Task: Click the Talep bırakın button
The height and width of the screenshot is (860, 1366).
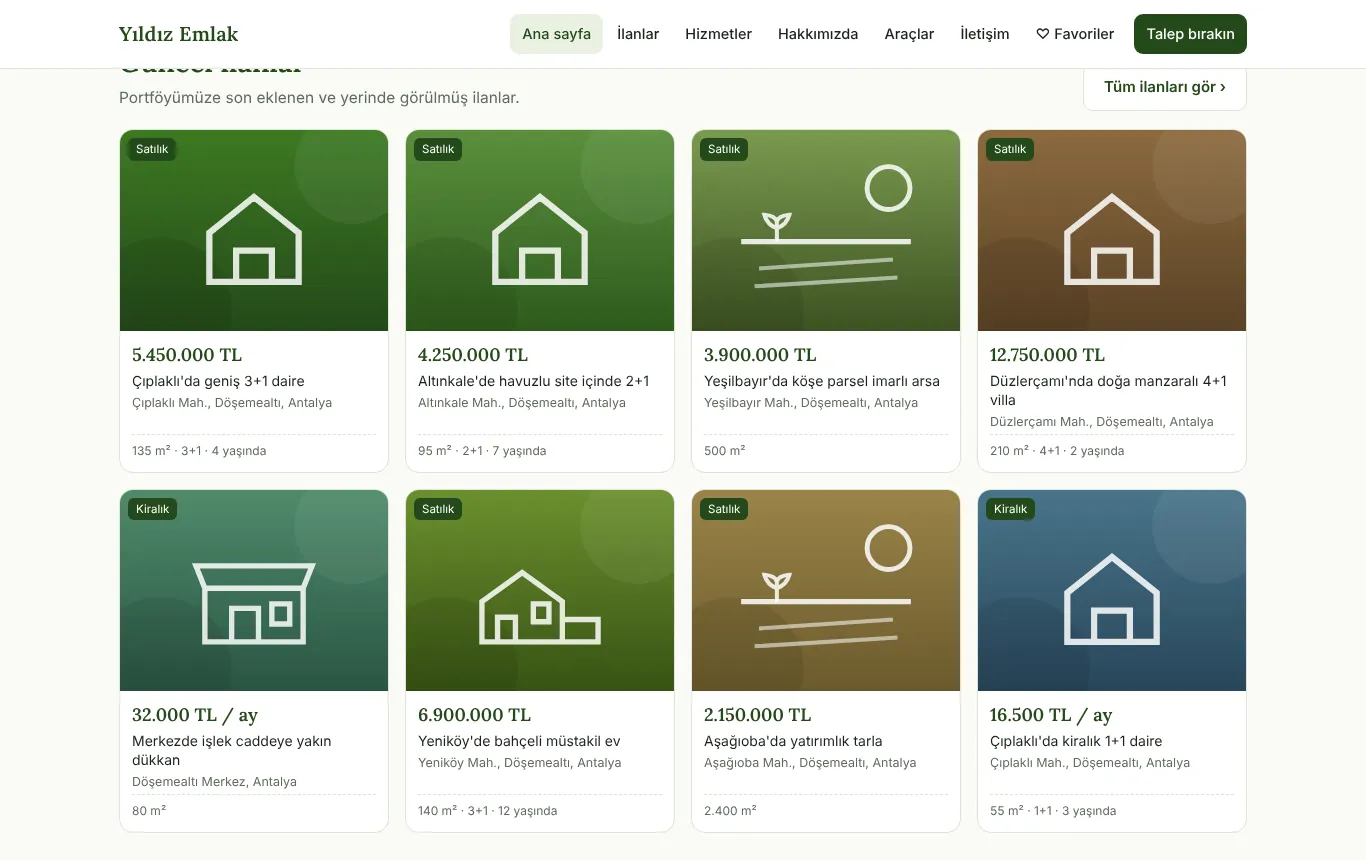Action: pyautogui.click(x=1190, y=34)
